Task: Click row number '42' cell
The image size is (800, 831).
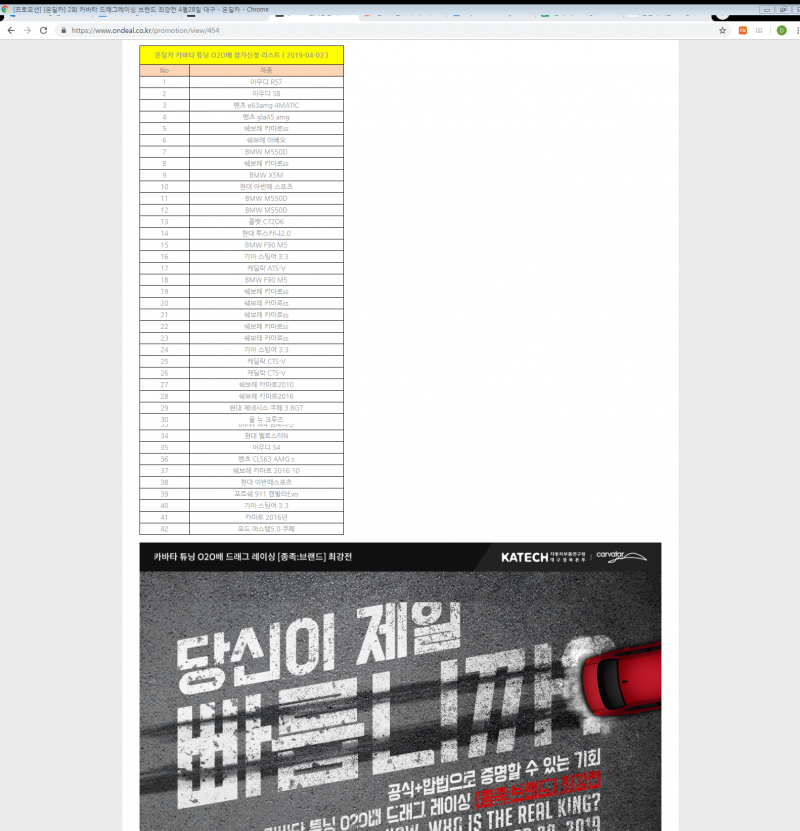Action: point(164,529)
